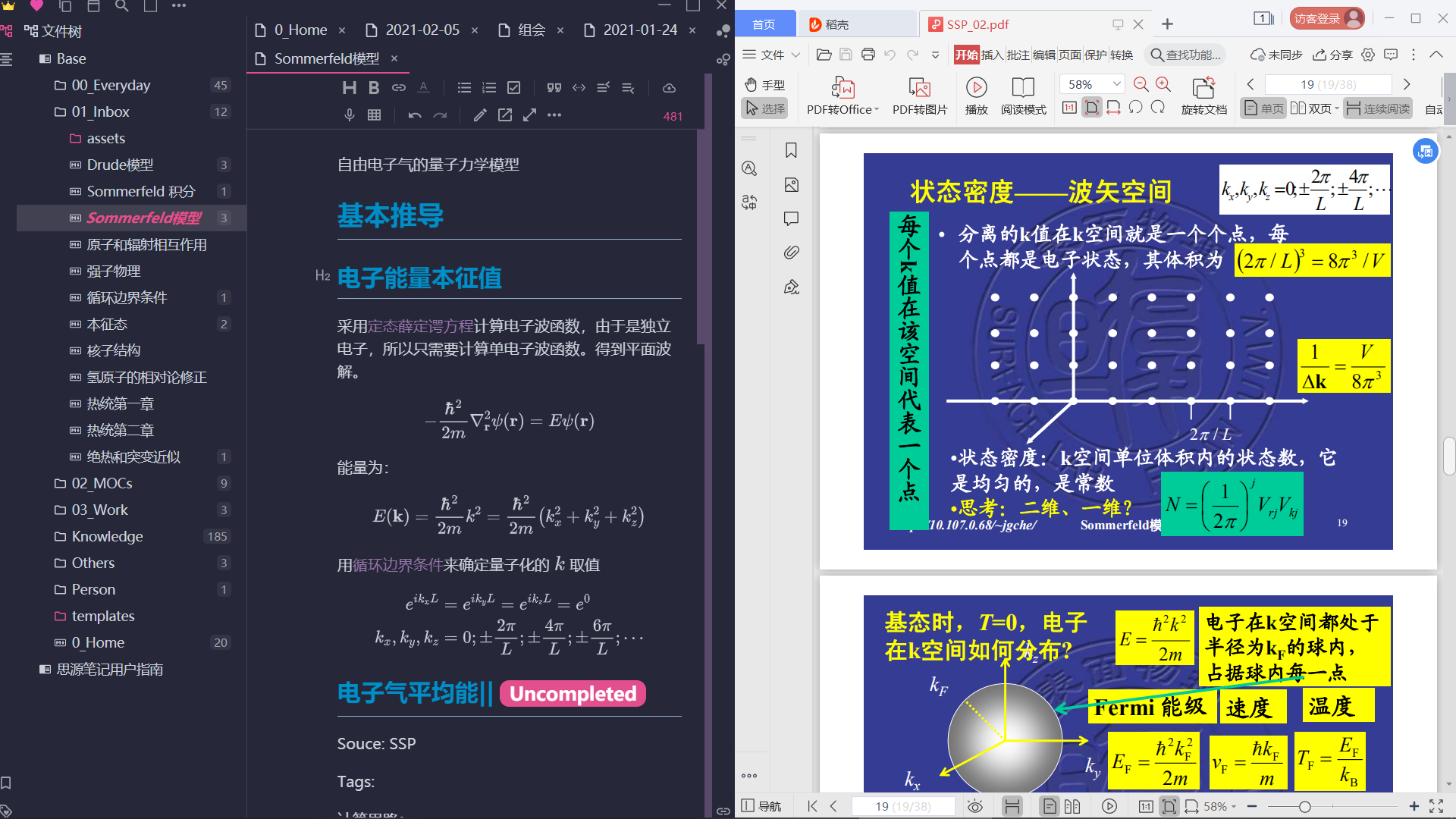Open the 插入 ribbon tab

pyautogui.click(x=991, y=55)
